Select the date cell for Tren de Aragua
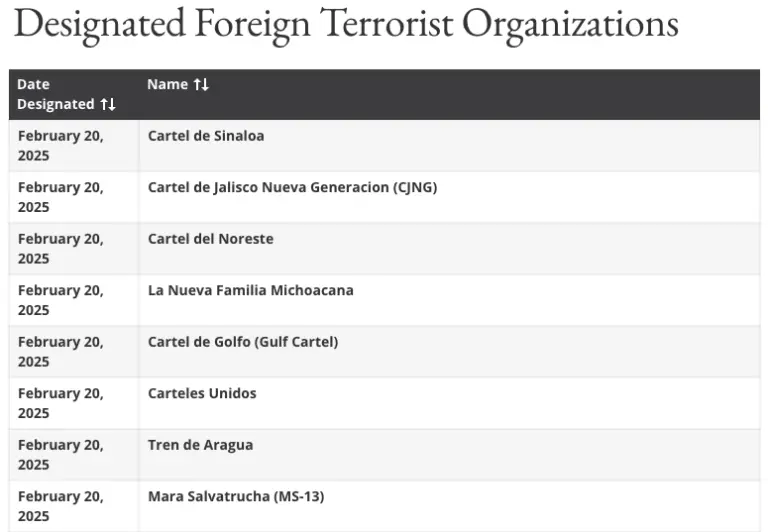The height and width of the screenshot is (532, 768). 61,455
